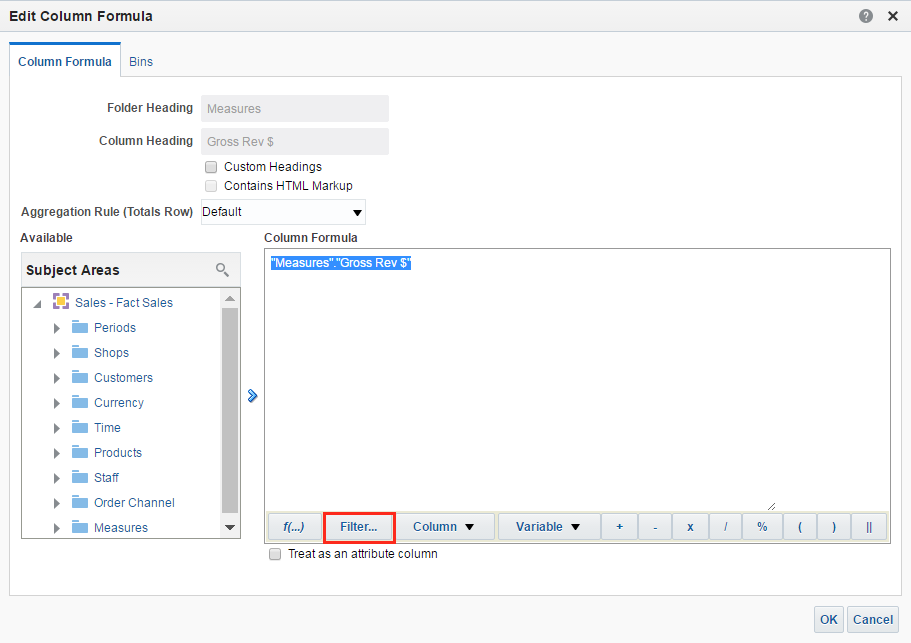911x643 pixels.
Task: Click the subject areas tree scrollbar
Action: click(x=230, y=412)
